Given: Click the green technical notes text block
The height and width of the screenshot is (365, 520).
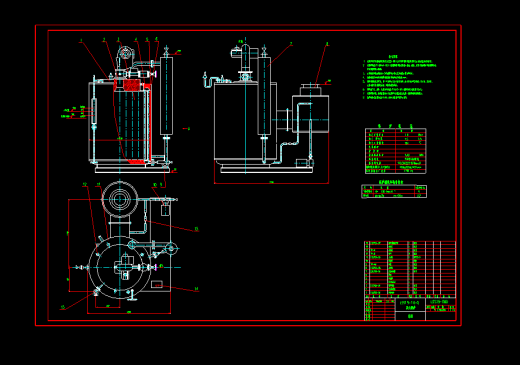Looking at the screenshot, I should [400, 77].
